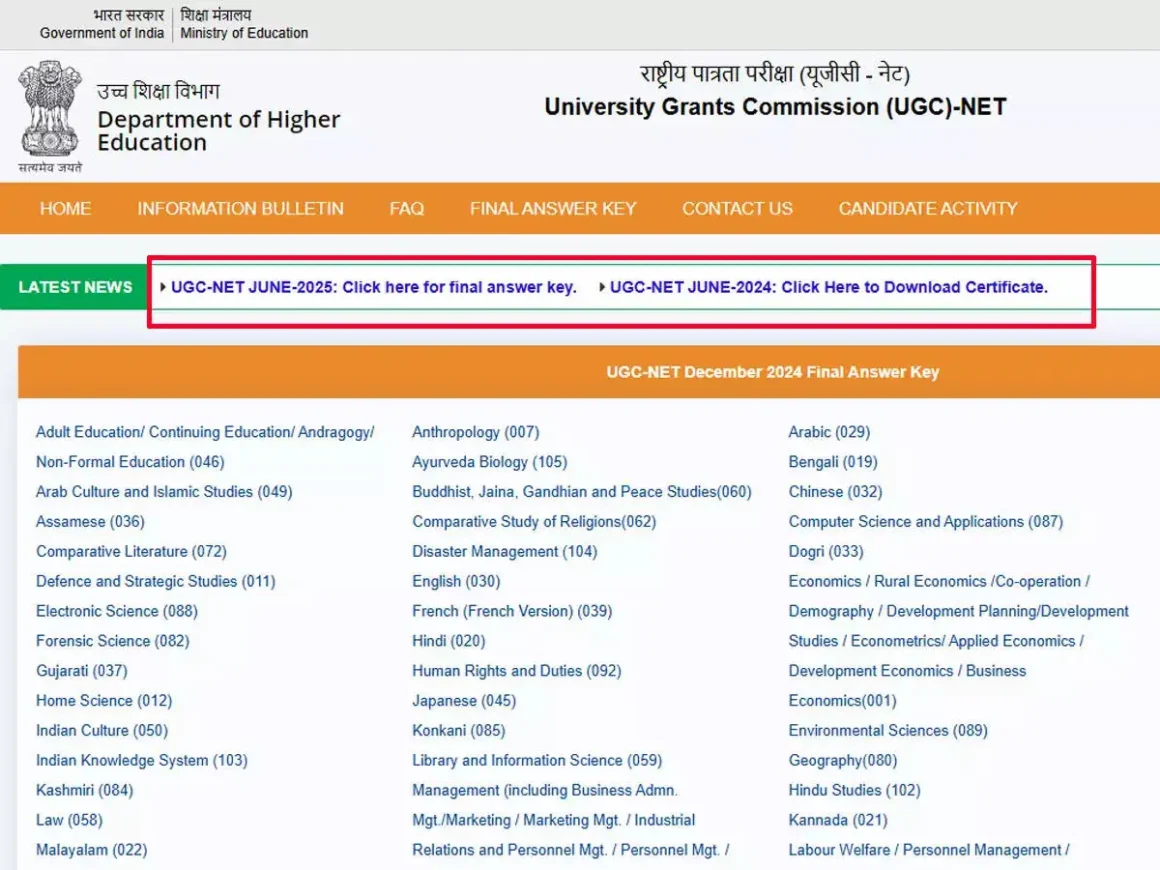Viewport: 1160px width, 870px height.
Task: Click the Japanese (045) link
Action: (464, 701)
